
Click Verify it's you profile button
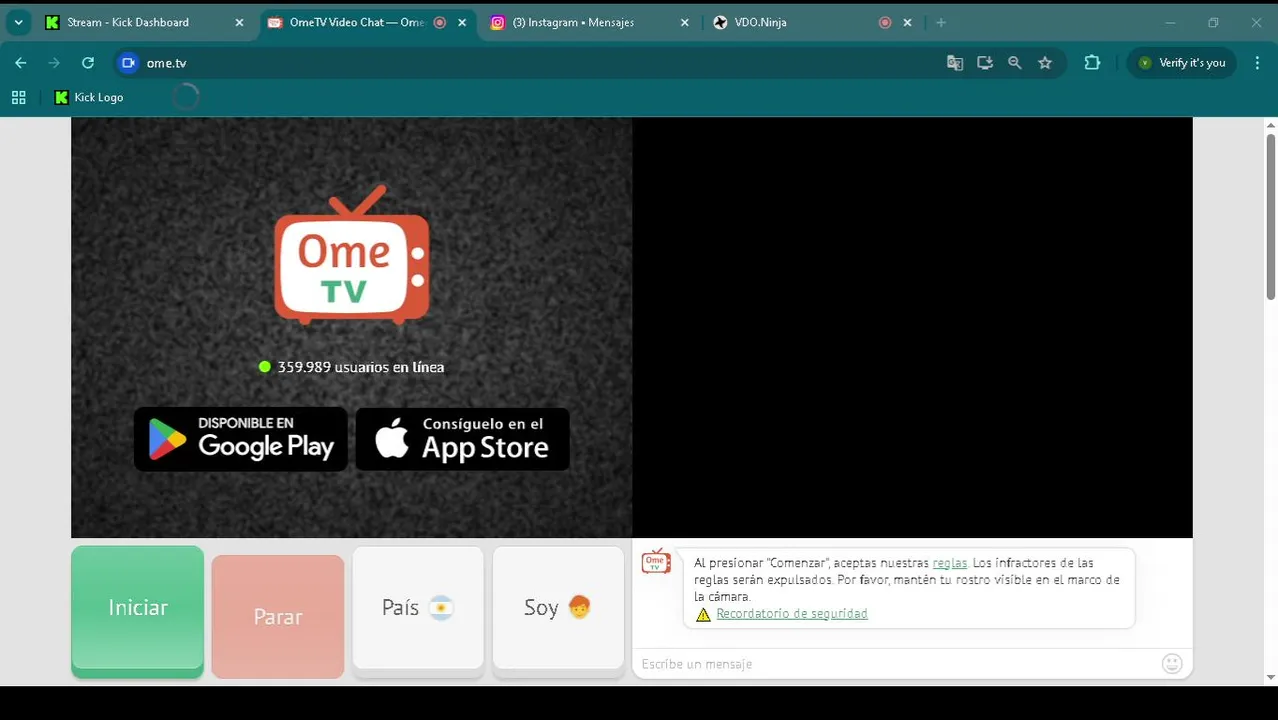1182,62
